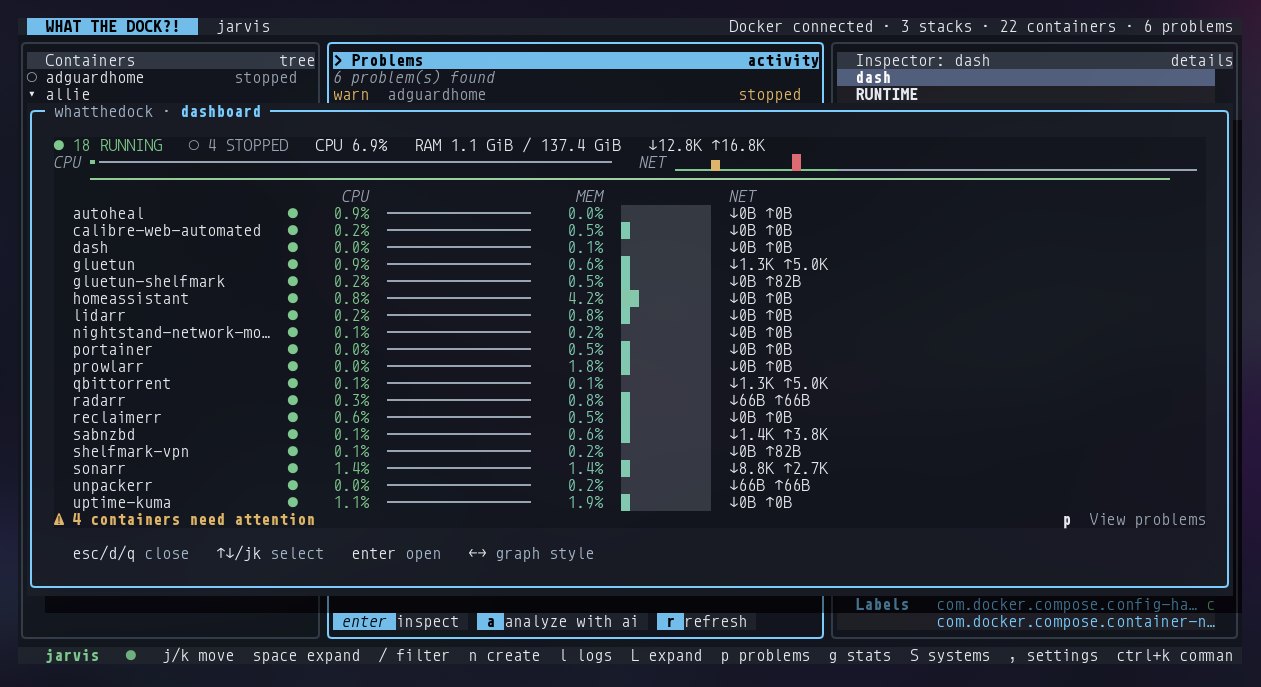Click the uptime-kuma running status dot
1261x687 pixels.
(292, 502)
